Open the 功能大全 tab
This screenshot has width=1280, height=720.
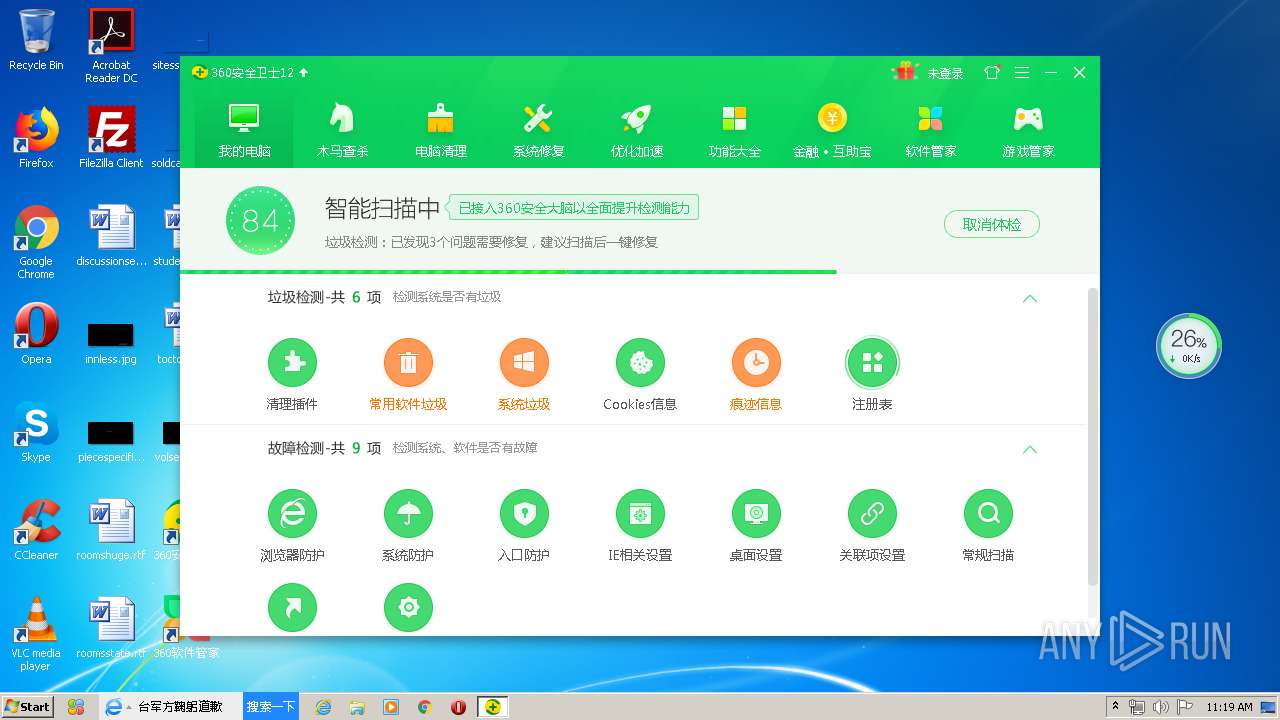tap(734, 131)
